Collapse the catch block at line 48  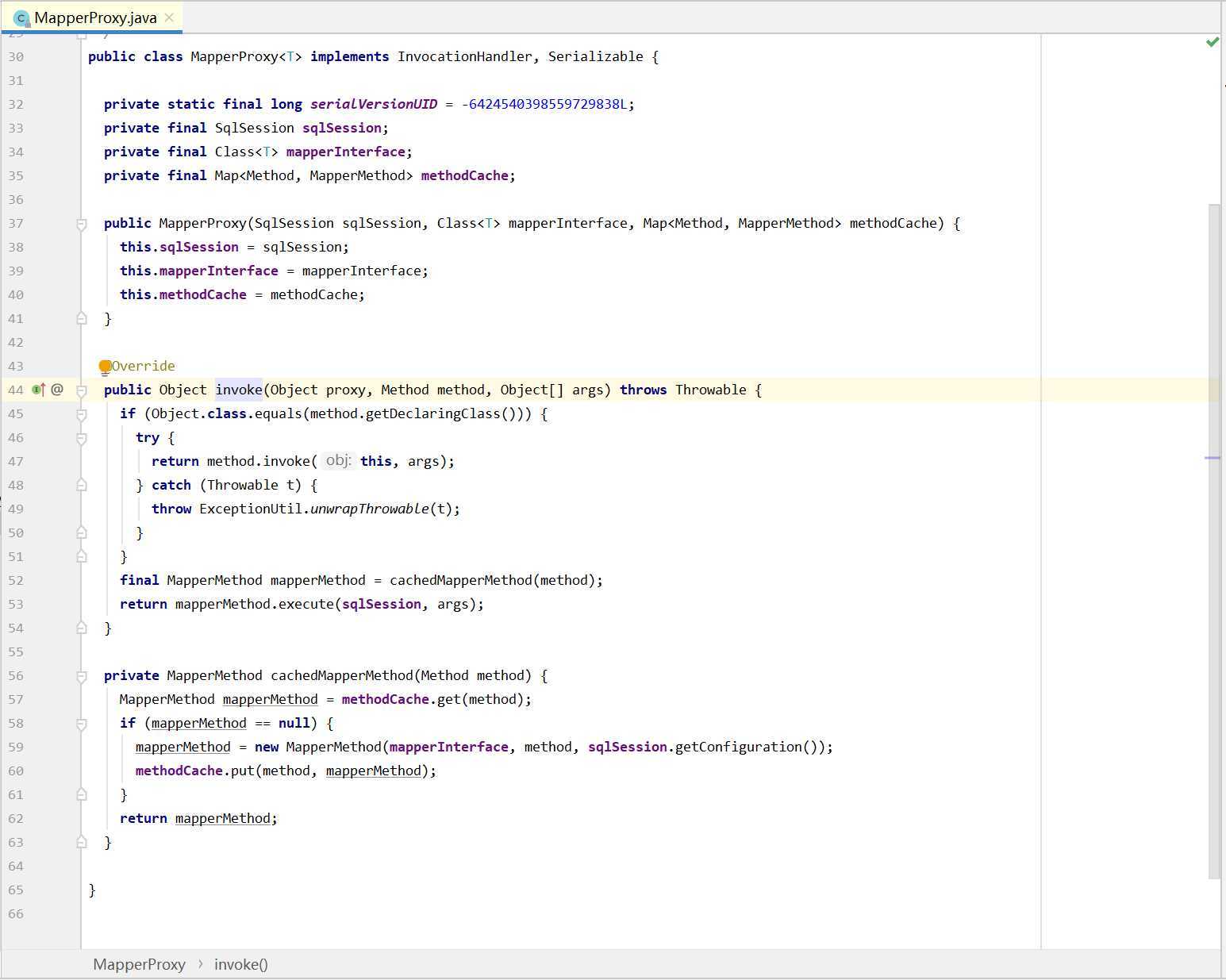pos(81,485)
